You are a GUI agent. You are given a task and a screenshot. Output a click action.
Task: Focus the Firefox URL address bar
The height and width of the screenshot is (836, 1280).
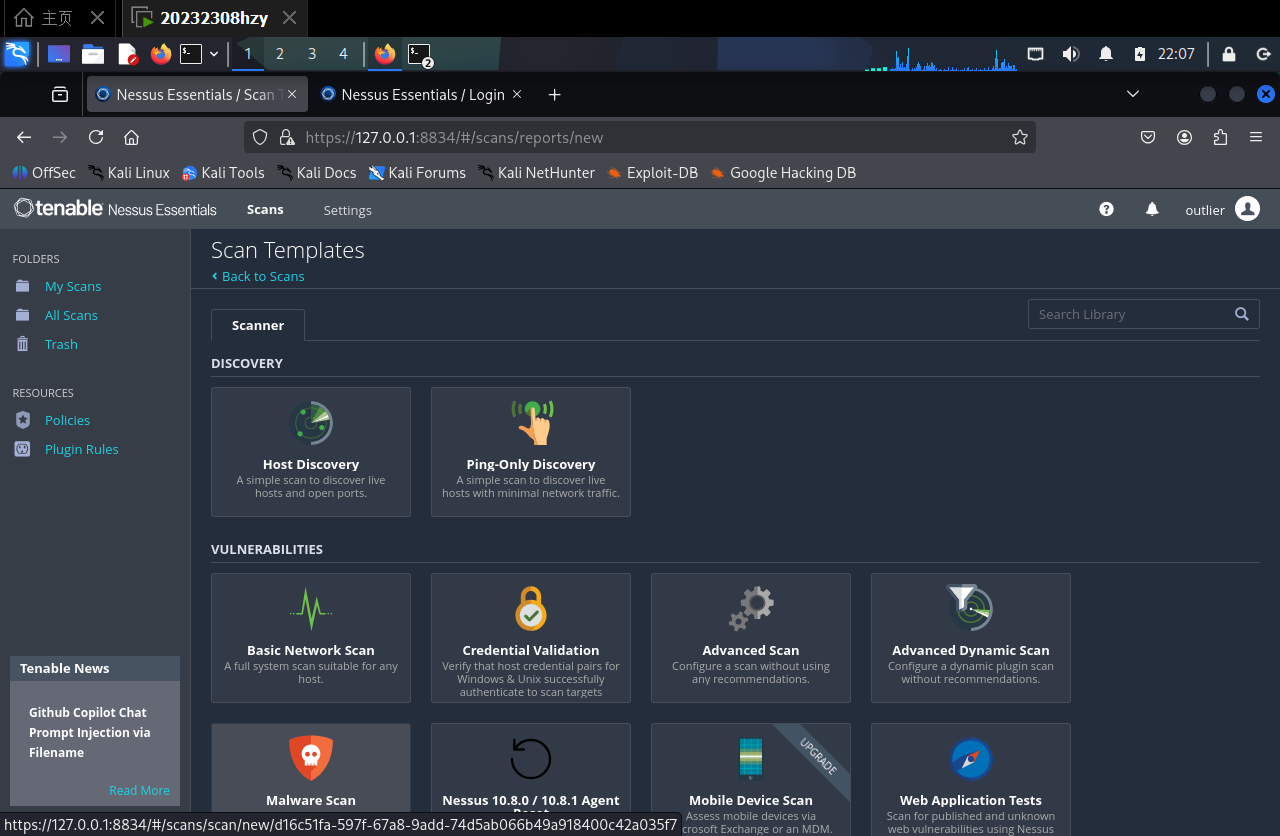639,137
